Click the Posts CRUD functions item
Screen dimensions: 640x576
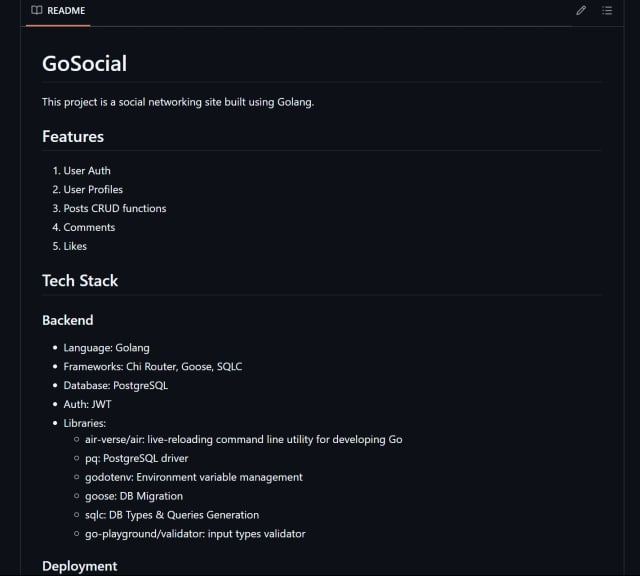(115, 209)
